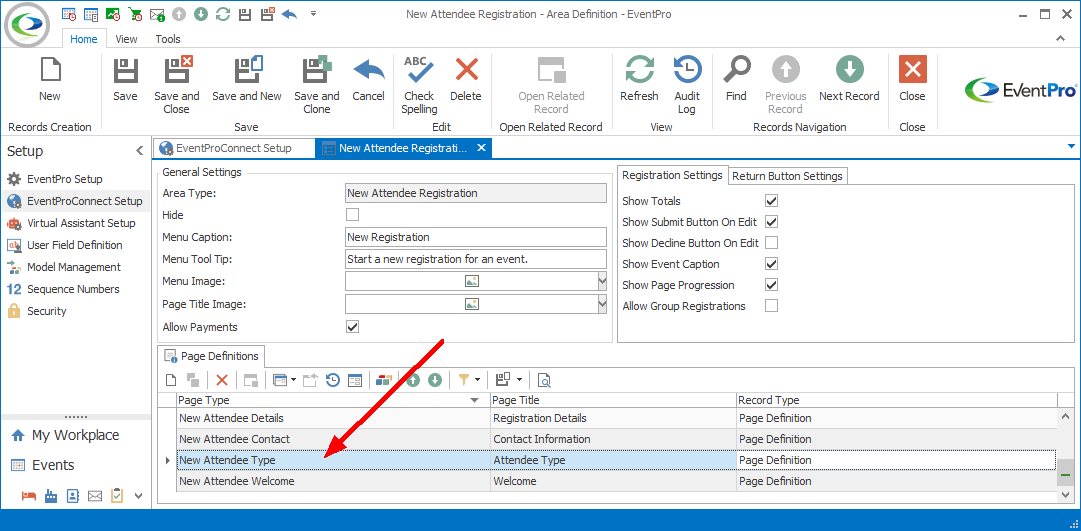Click the shopping cart icon in quick access toolbar
1081x531 pixels.
coord(135,14)
